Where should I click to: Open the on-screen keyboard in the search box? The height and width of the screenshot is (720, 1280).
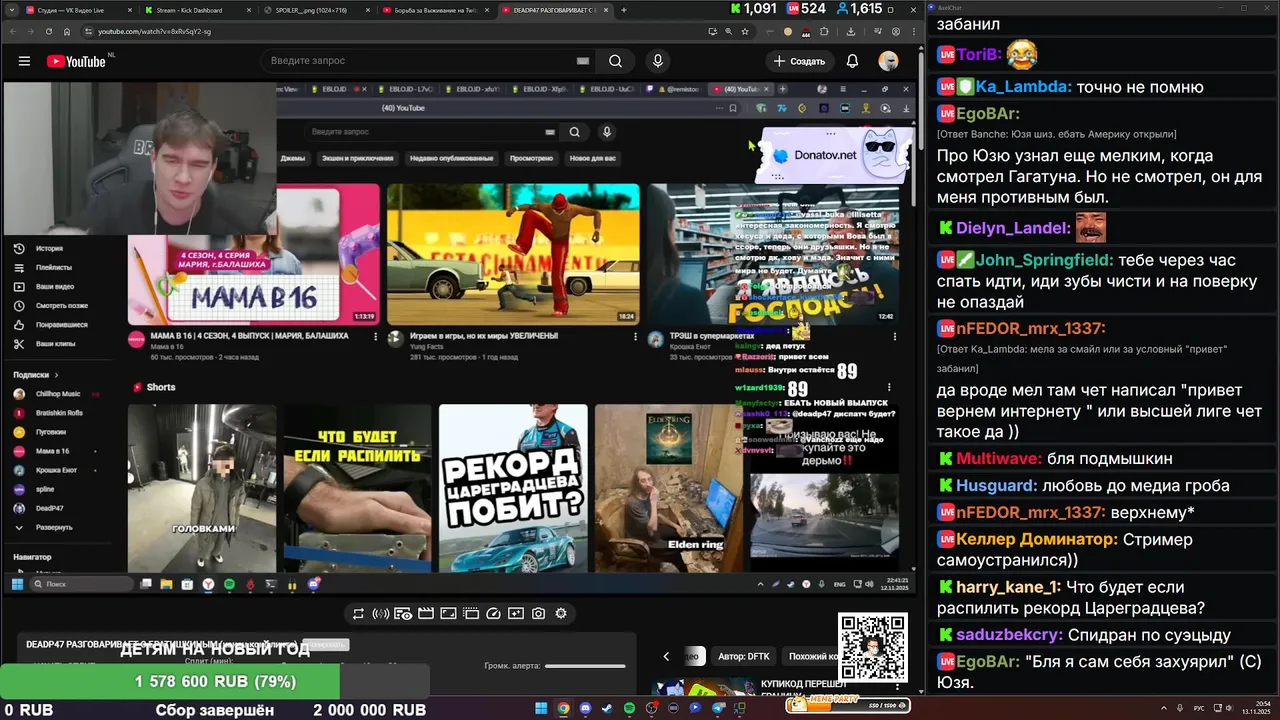pyautogui.click(x=583, y=61)
